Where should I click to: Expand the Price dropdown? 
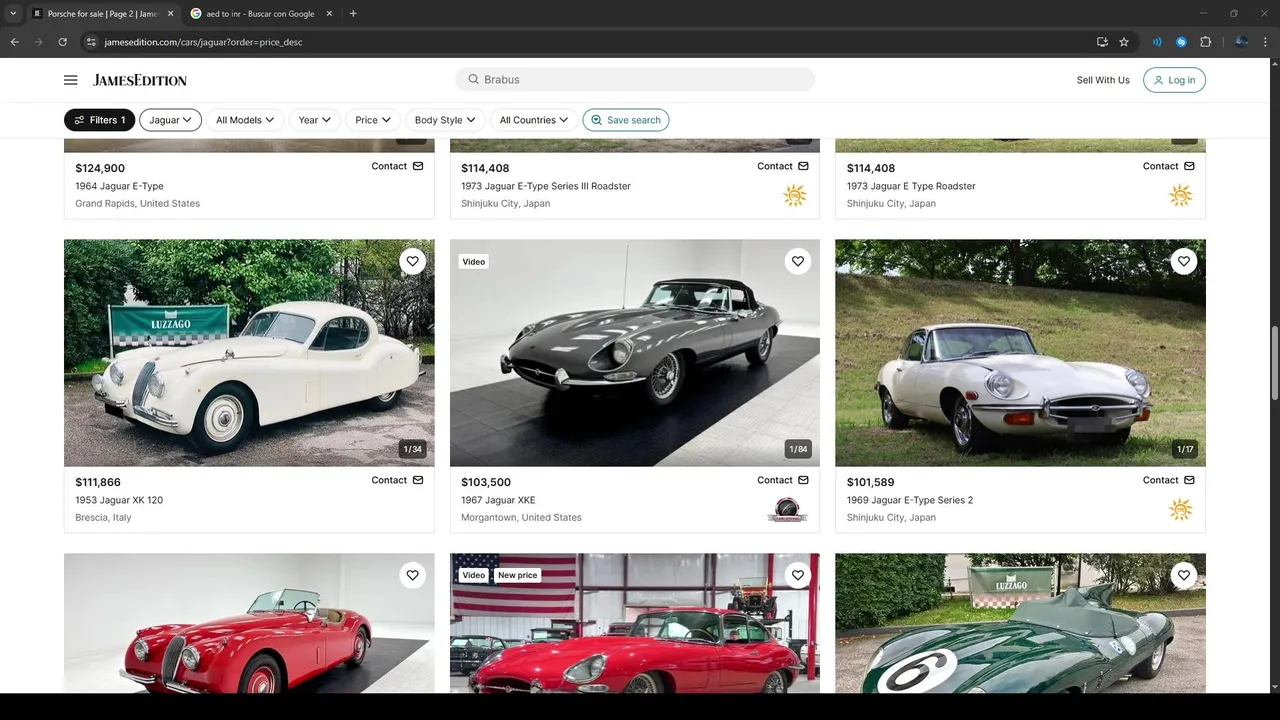coord(373,120)
